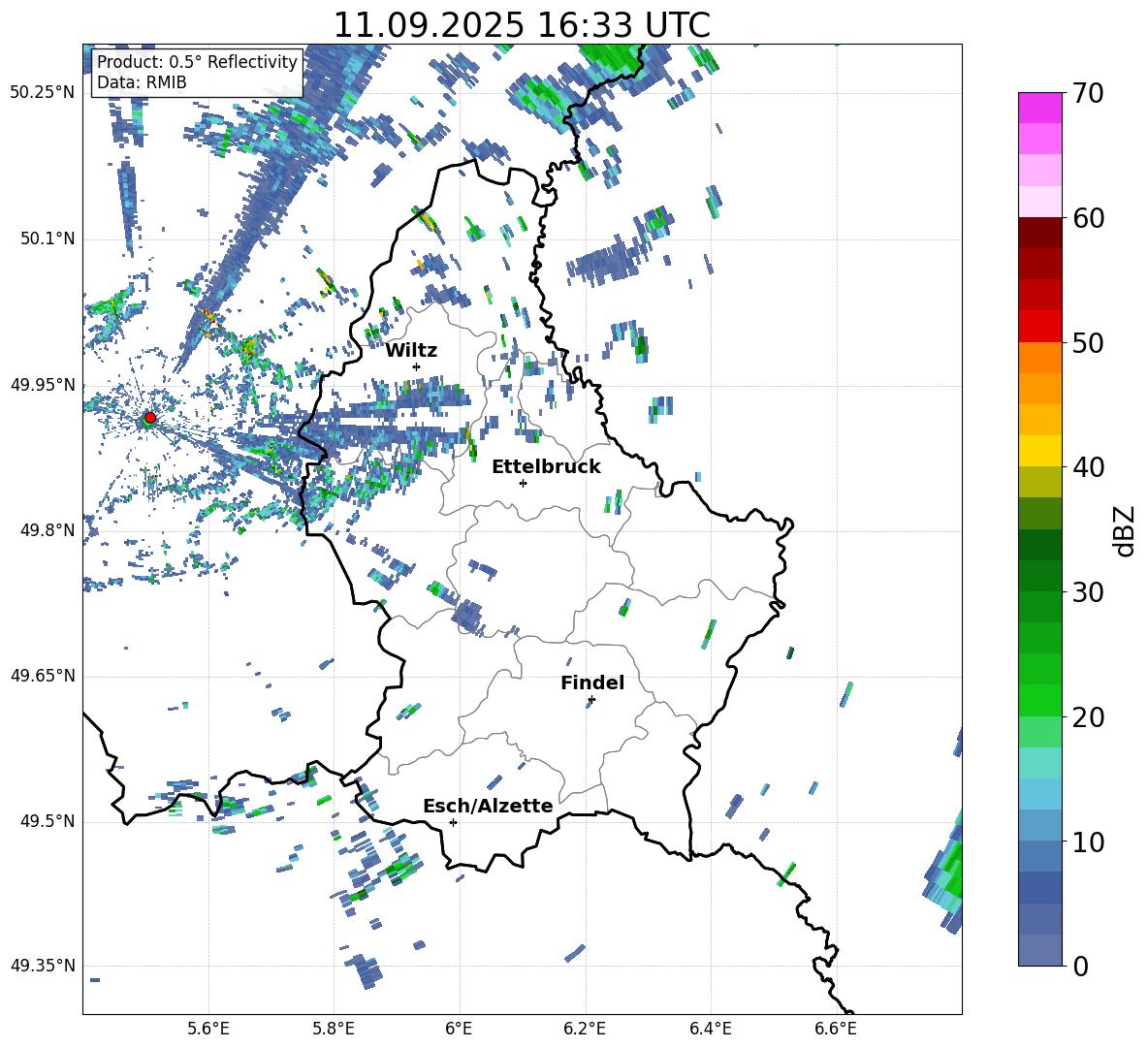The height and width of the screenshot is (1048, 1148).
Task: Click the Data: RMIB label
Action: (142, 82)
